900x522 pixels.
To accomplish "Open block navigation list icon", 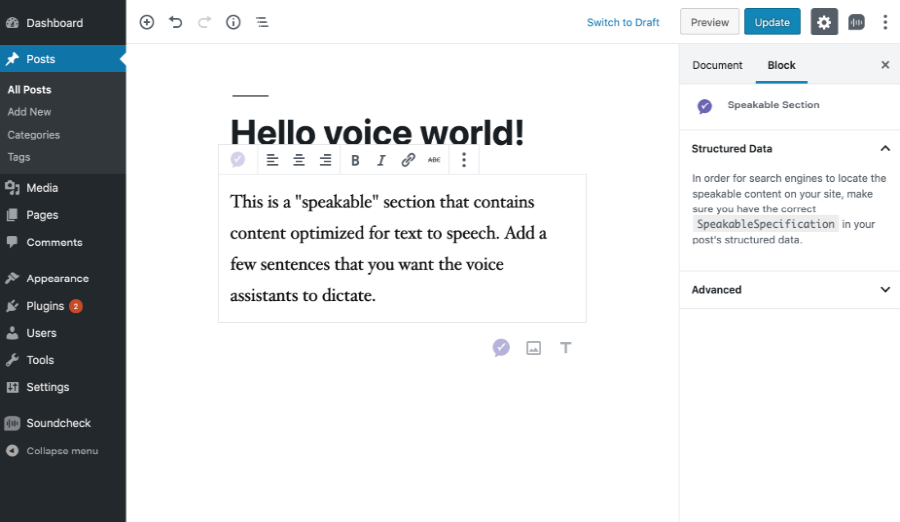I will (x=261, y=22).
